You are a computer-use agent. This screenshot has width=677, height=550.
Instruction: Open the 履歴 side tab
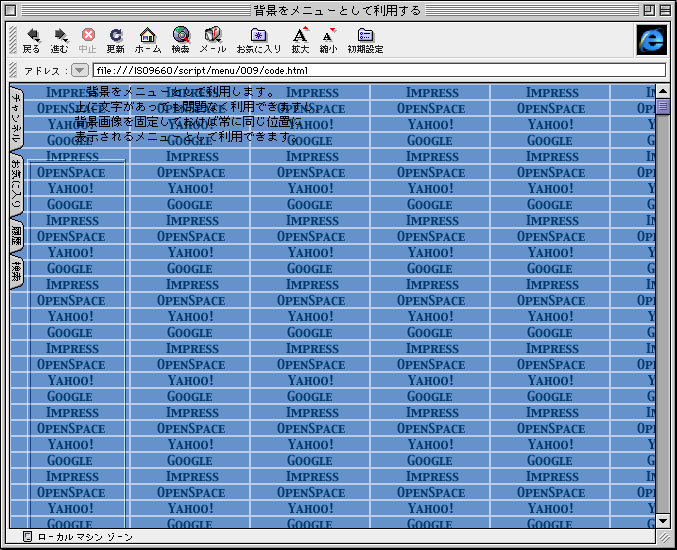(x=16, y=236)
